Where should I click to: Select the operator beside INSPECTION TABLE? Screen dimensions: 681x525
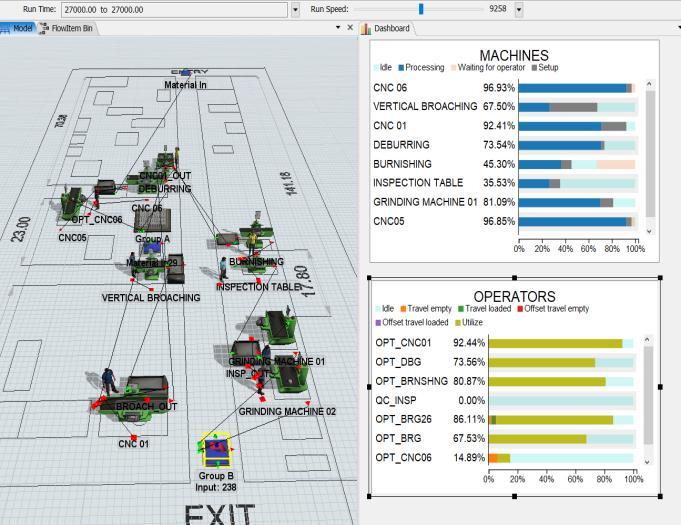[x=223, y=268]
